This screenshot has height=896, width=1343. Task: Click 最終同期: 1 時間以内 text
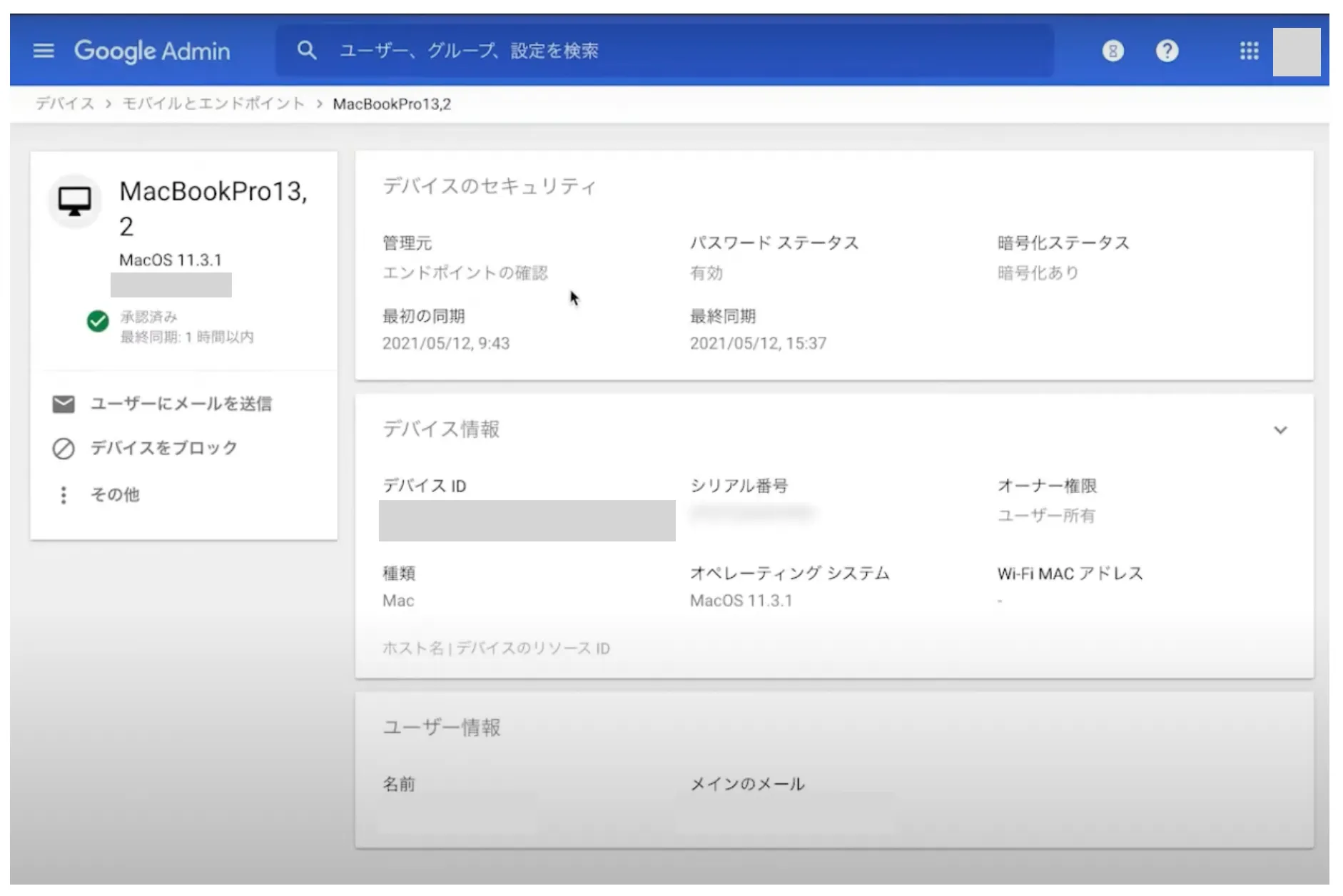tap(187, 337)
